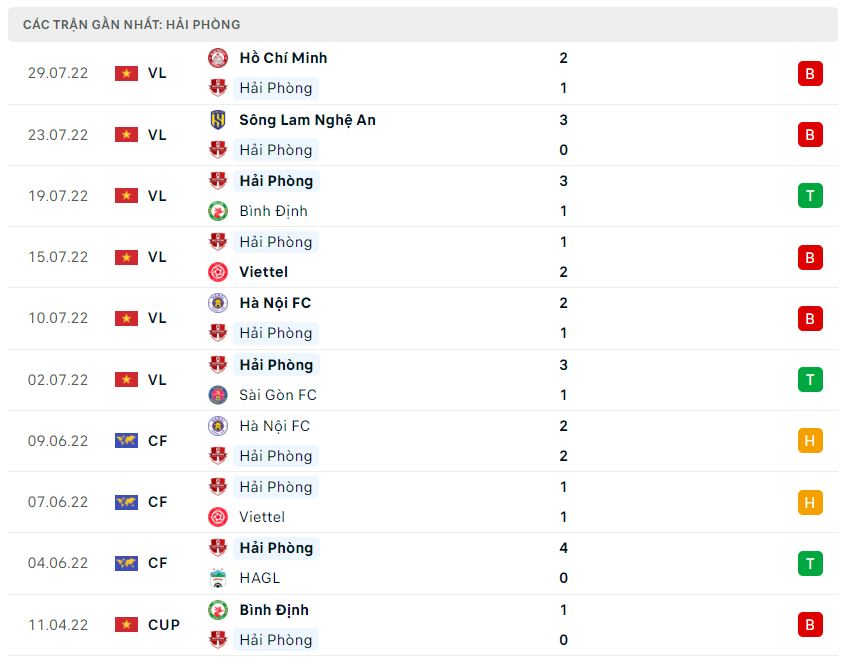Viewport: 845px width, 669px height.
Task: Open Hà Nội FC in the 09.06.22 match
Action: pos(274,426)
